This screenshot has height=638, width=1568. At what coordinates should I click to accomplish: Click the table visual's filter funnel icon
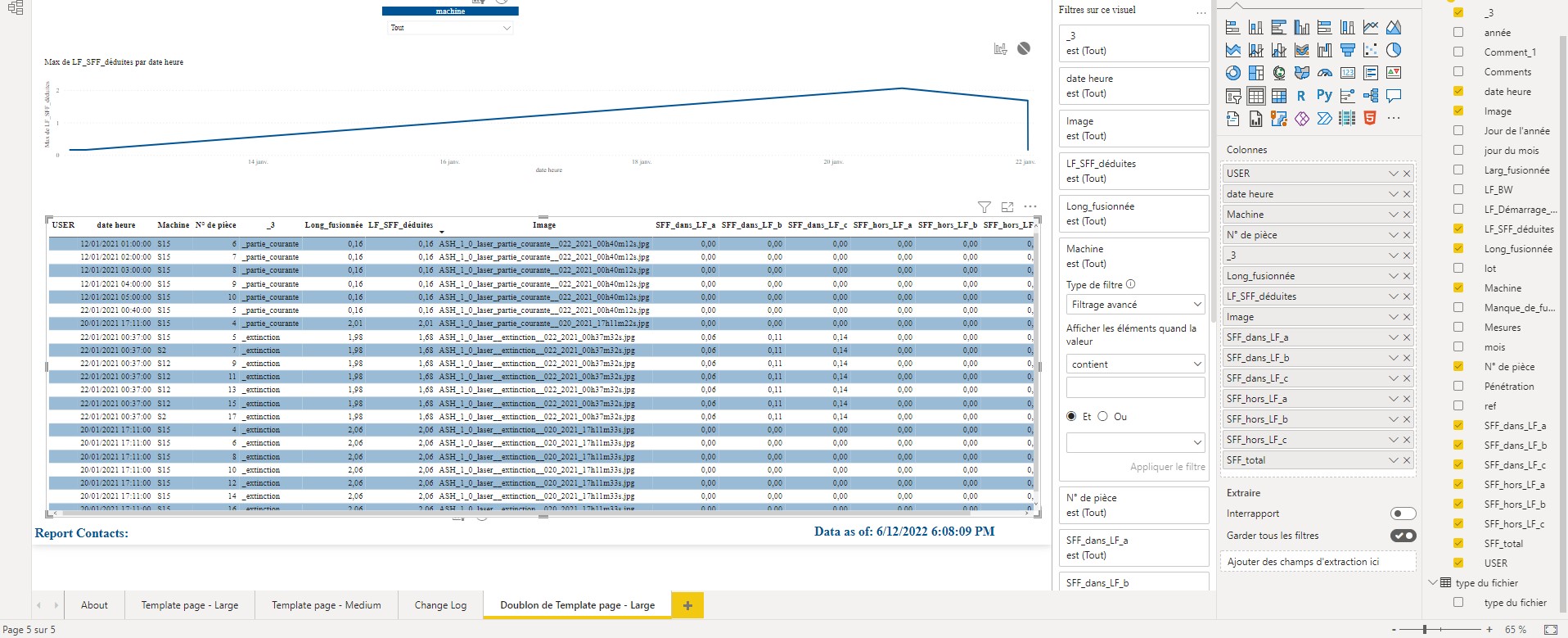[985, 207]
